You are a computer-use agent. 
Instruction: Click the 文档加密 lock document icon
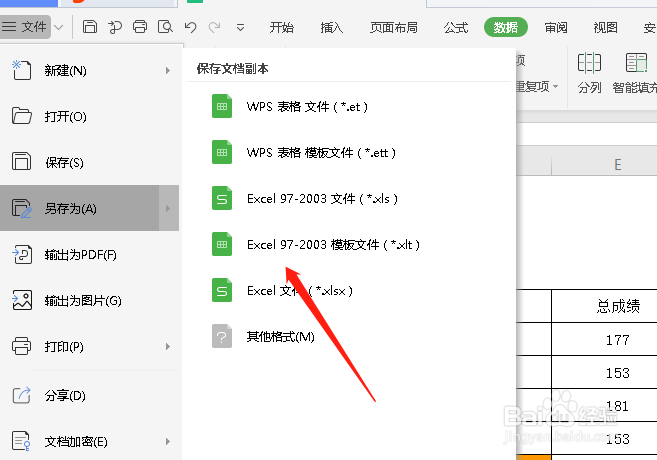pyautogui.click(x=21, y=441)
